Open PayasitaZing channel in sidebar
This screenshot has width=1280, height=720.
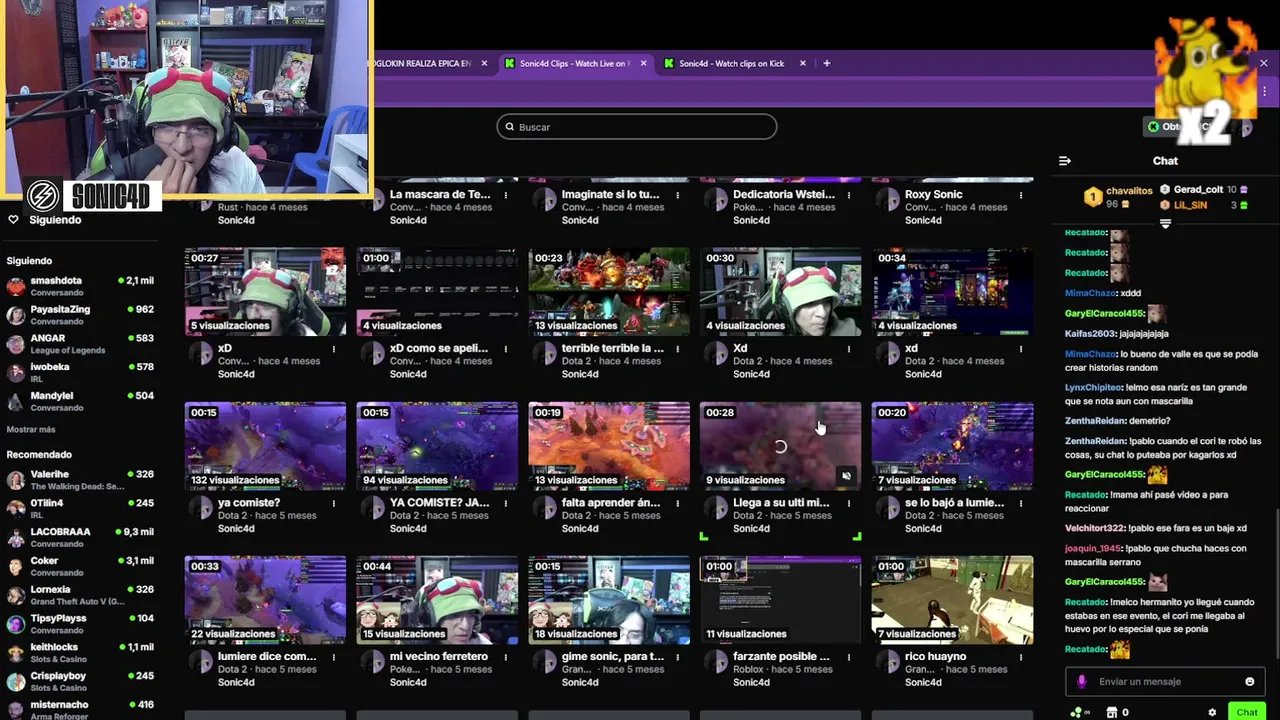pyautogui.click(x=80, y=315)
